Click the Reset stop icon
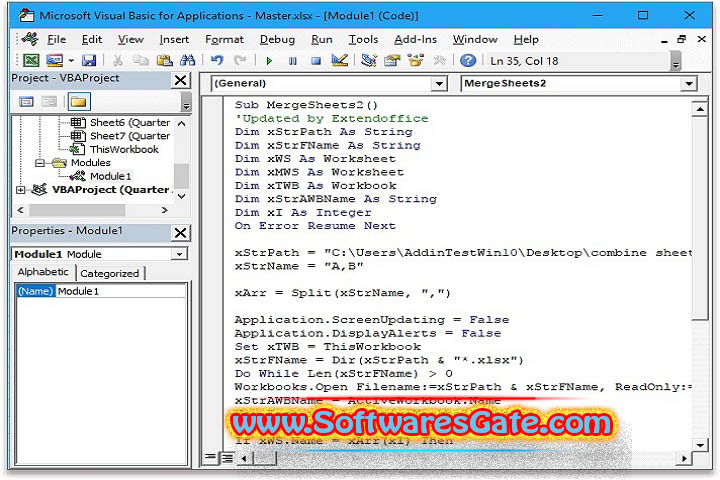Screen dimensions: 720x480 pyautogui.click(x=316, y=61)
